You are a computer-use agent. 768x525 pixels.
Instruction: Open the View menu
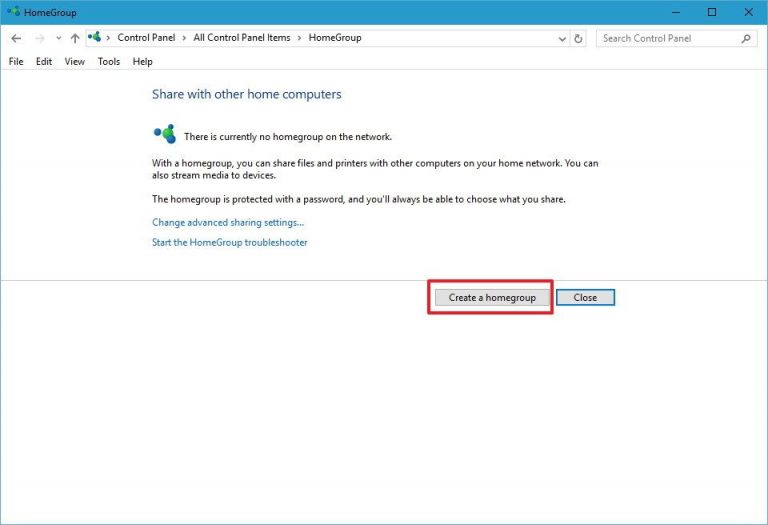click(x=75, y=61)
